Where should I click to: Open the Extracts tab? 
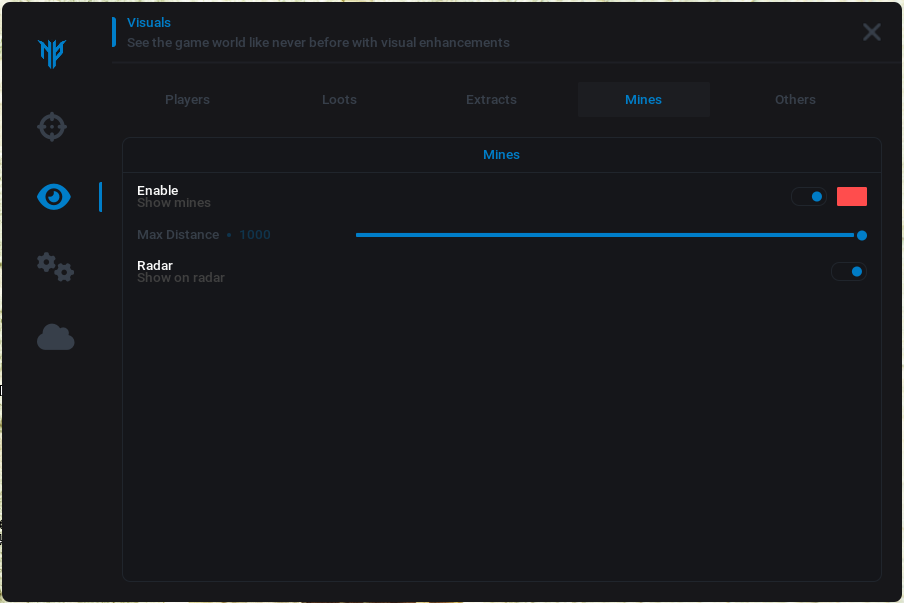[x=491, y=100]
